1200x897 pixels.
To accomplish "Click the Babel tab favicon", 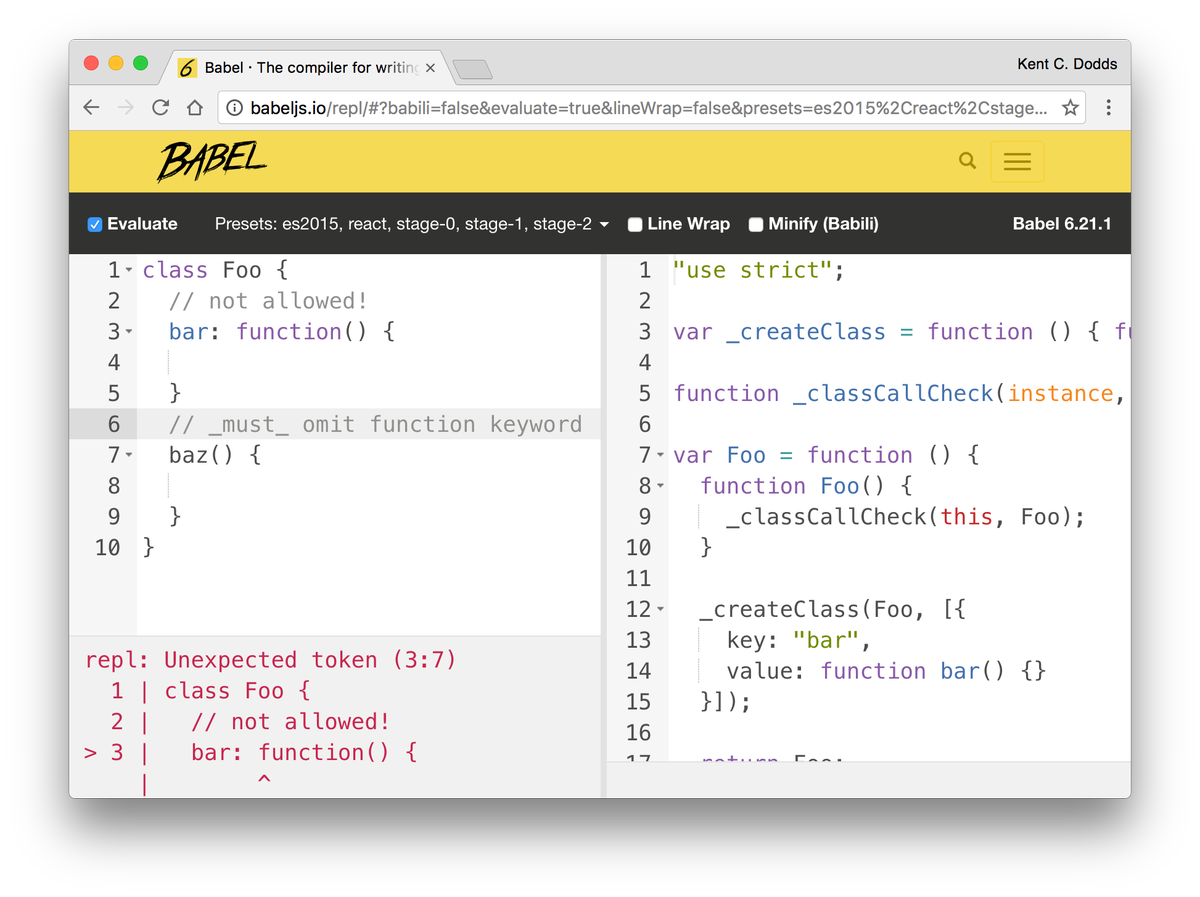I will click(187, 68).
